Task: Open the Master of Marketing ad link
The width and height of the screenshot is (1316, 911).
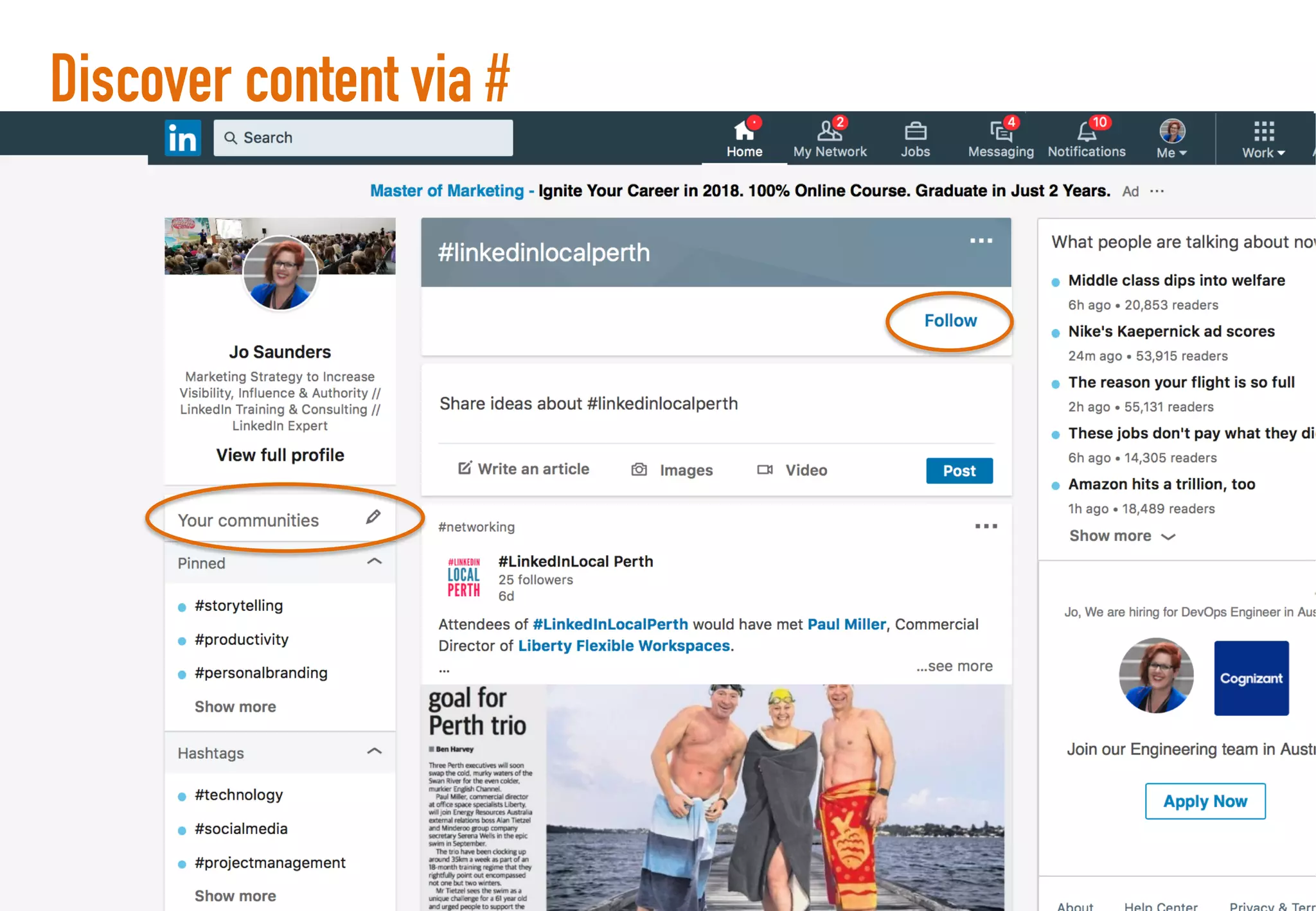Action: [x=447, y=191]
